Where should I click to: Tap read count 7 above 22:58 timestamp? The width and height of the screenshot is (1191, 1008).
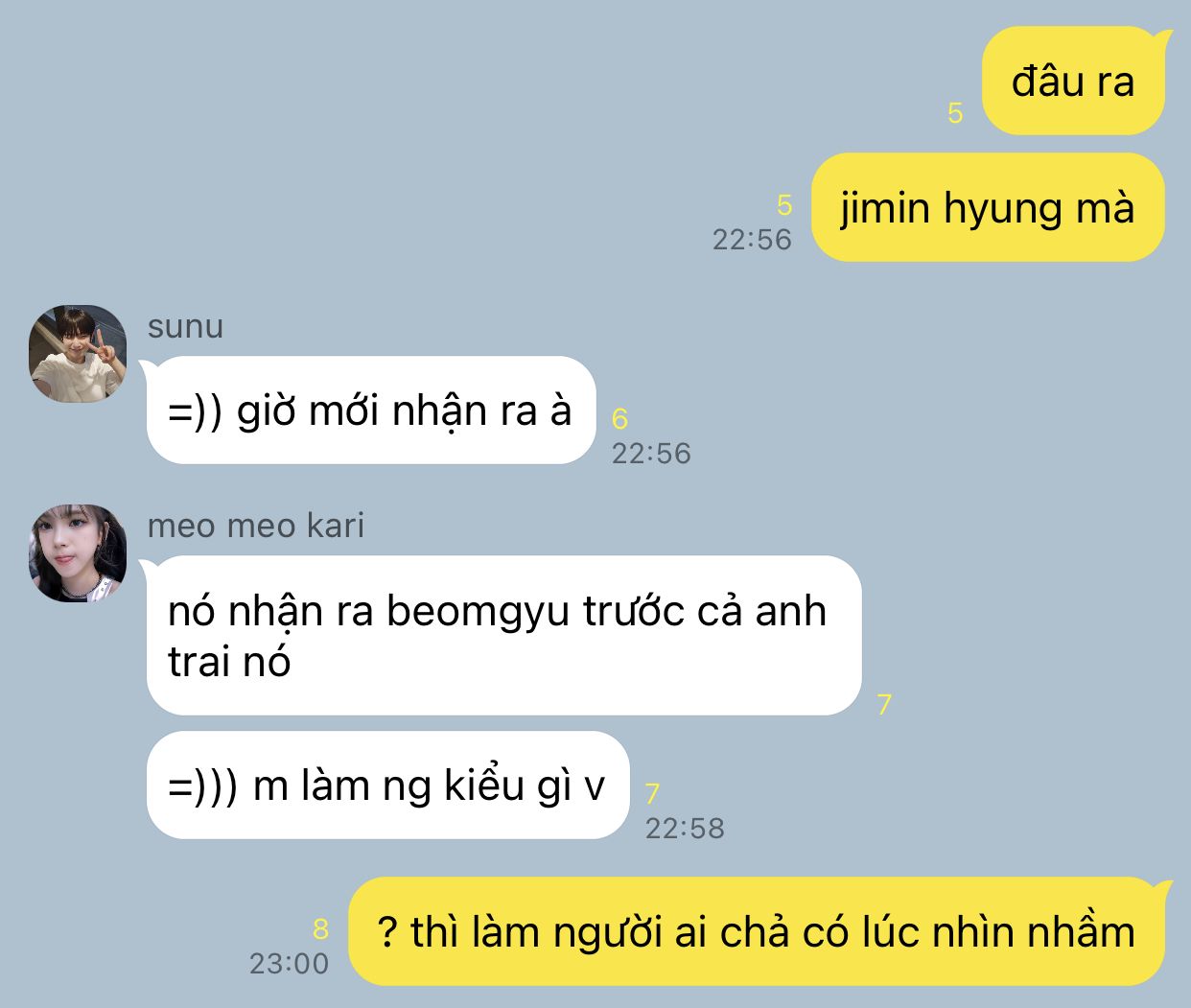click(652, 793)
